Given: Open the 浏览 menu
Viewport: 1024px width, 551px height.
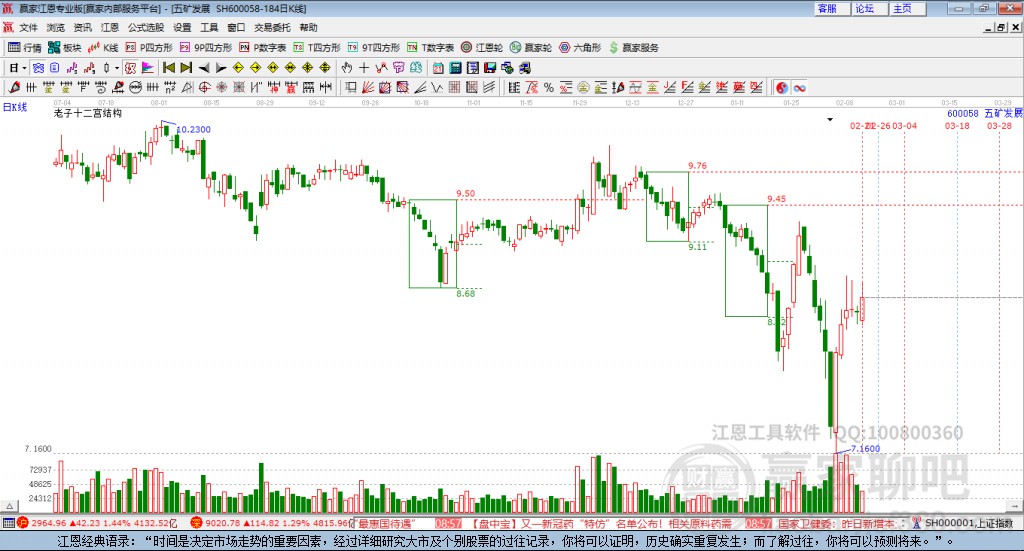Looking at the screenshot, I should tap(56, 27).
